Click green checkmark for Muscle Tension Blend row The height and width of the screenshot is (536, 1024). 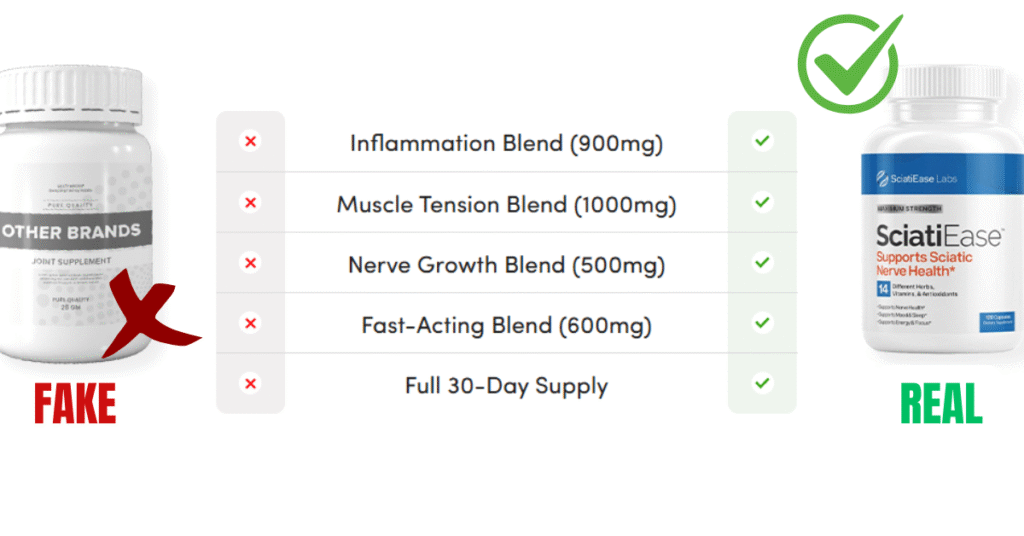tap(762, 202)
